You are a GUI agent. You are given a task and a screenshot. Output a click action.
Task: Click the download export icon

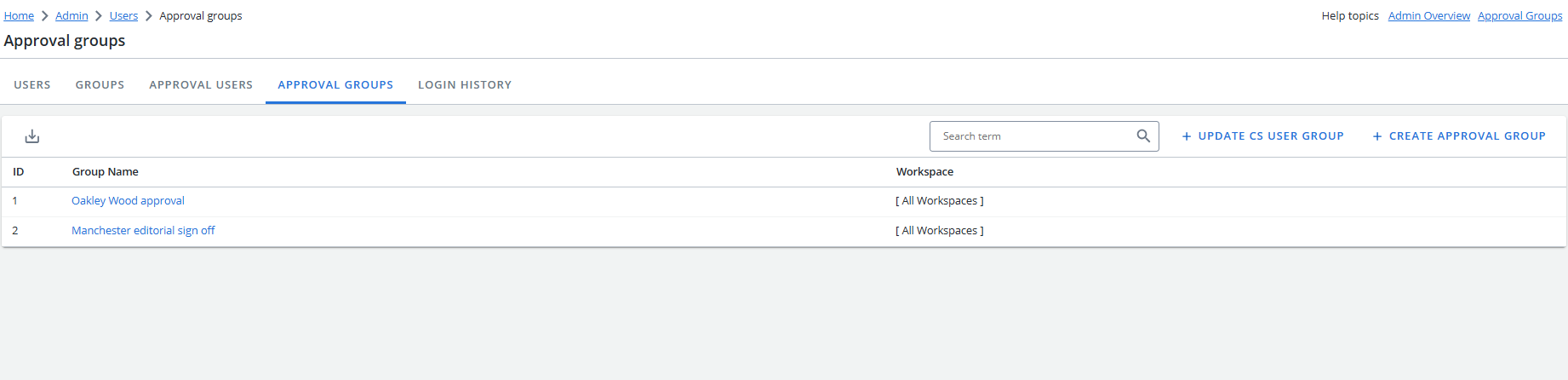click(x=32, y=136)
